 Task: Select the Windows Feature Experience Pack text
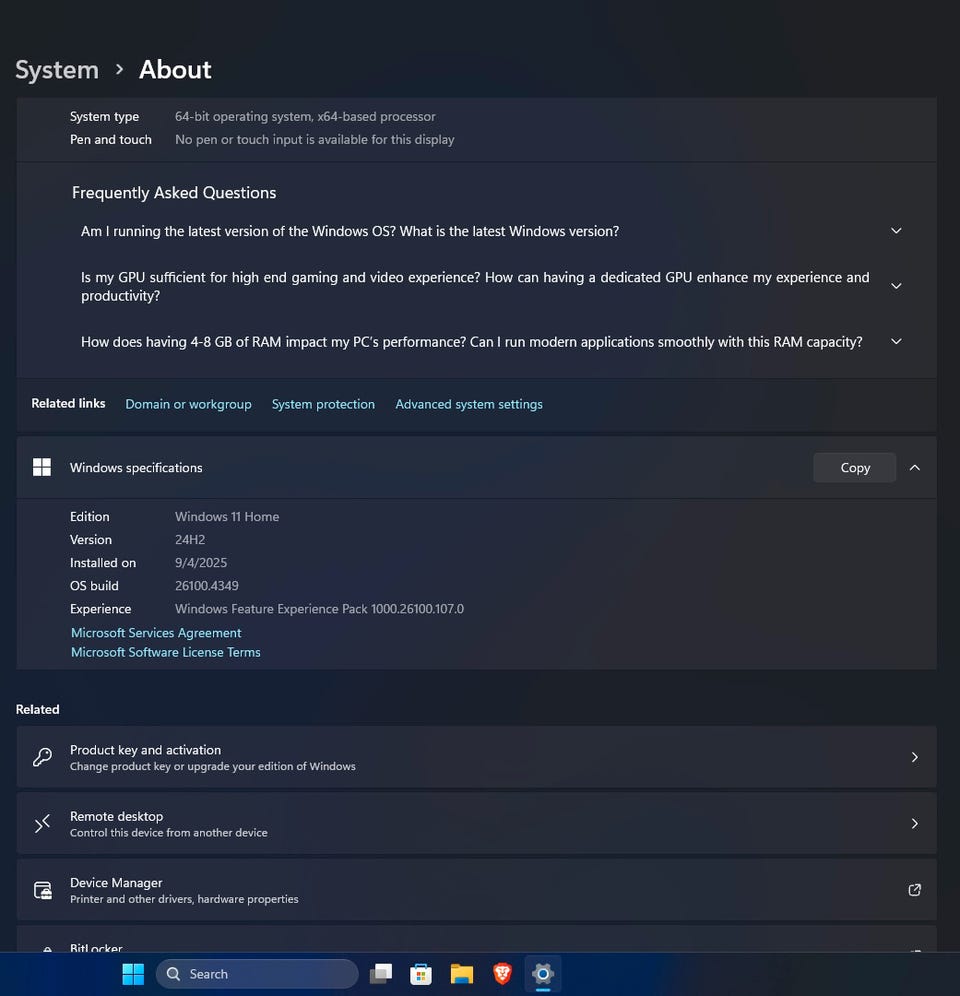[319, 609]
